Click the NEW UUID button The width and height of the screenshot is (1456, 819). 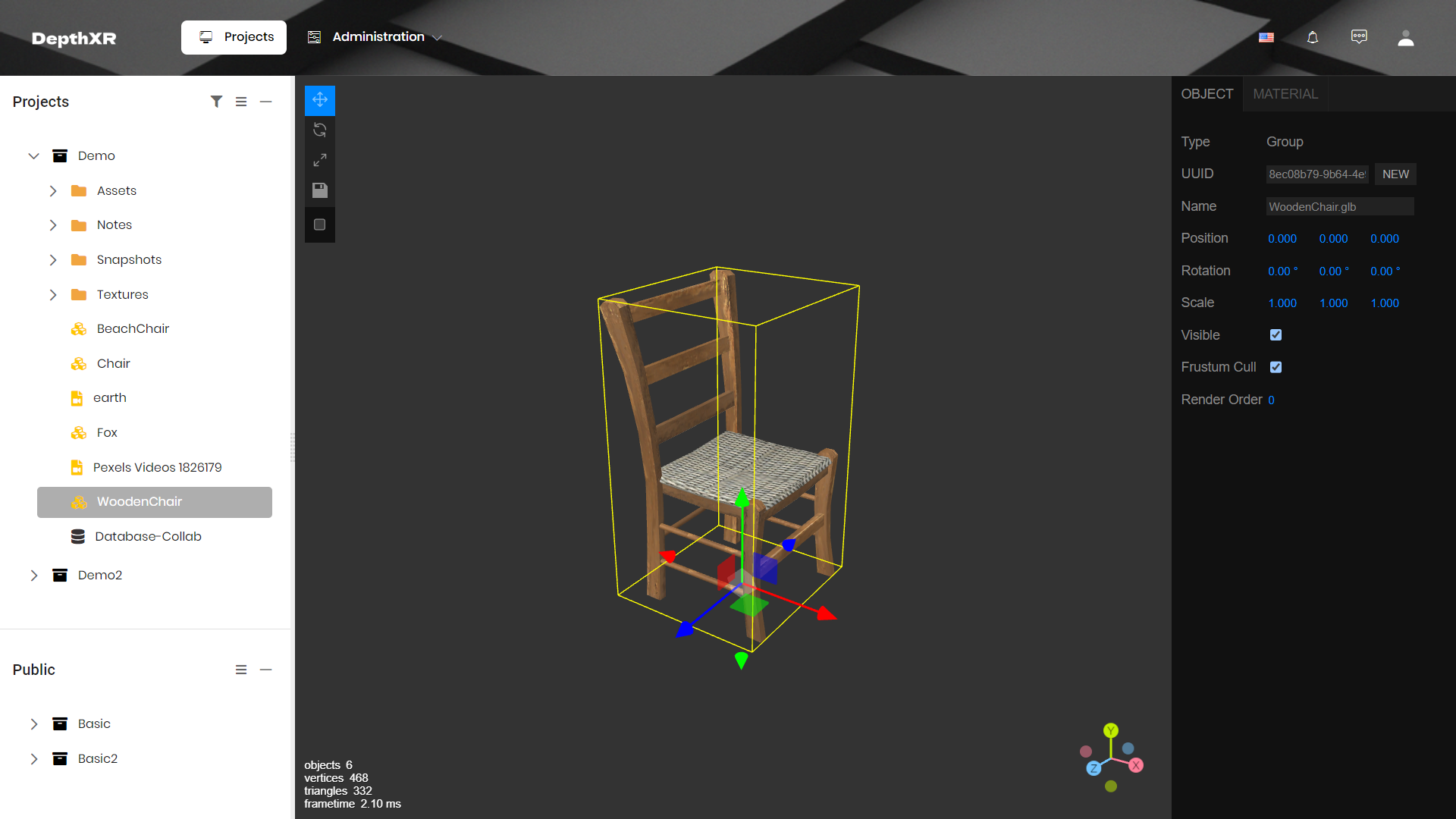(1395, 174)
